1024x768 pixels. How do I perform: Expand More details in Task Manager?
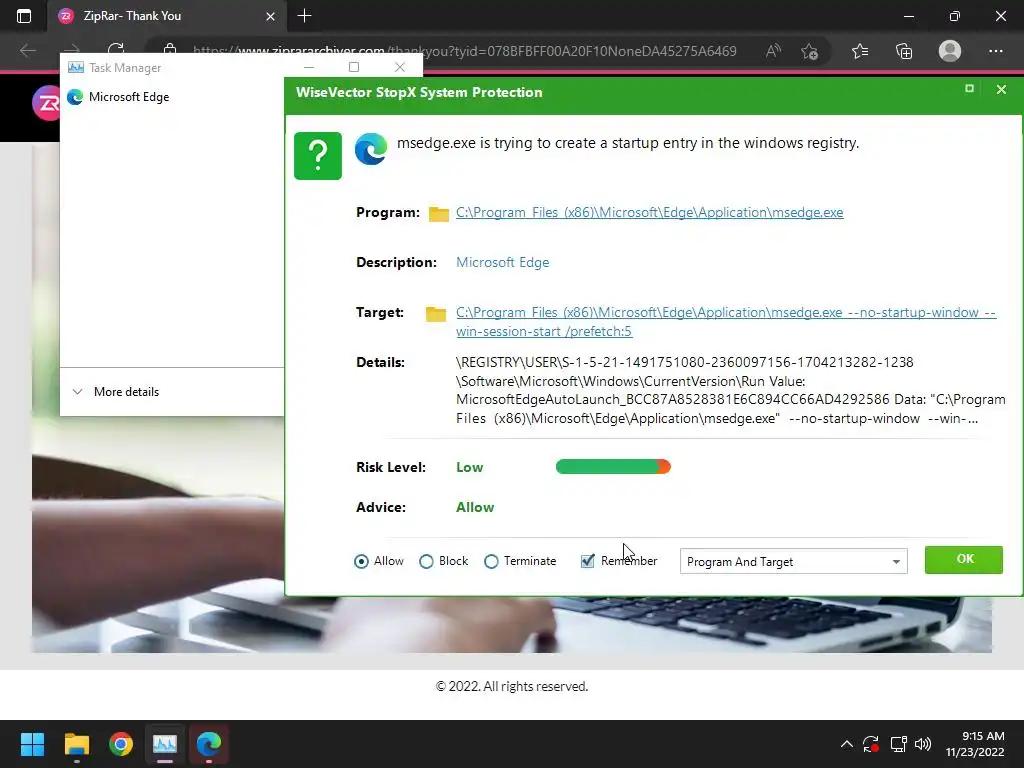116,392
